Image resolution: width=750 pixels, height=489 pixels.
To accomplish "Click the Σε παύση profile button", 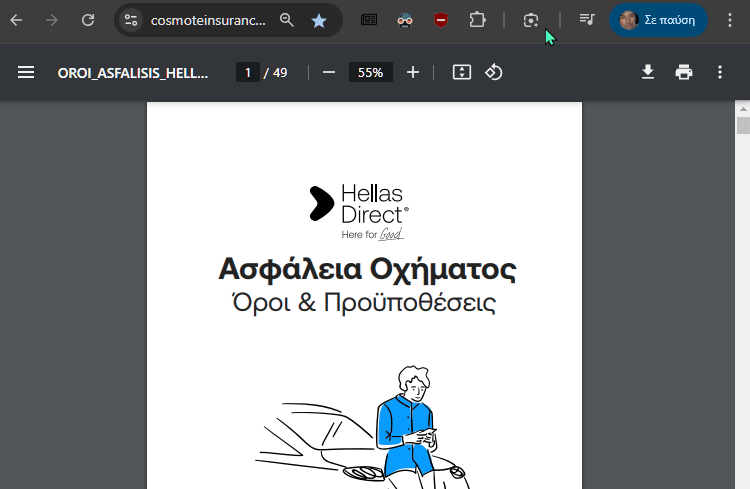I will (658, 20).
